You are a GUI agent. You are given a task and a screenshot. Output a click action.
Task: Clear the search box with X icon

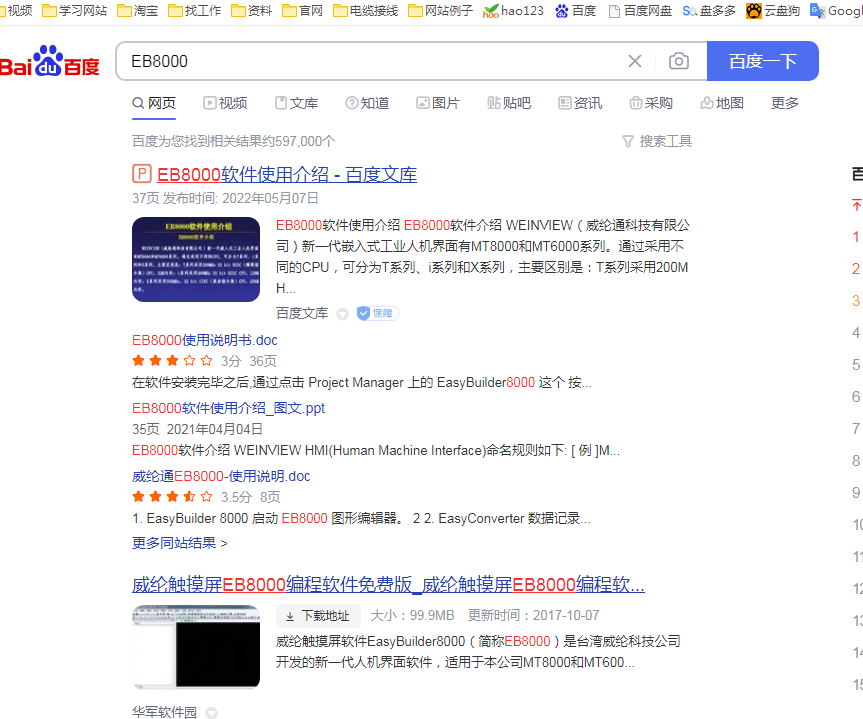pos(635,61)
